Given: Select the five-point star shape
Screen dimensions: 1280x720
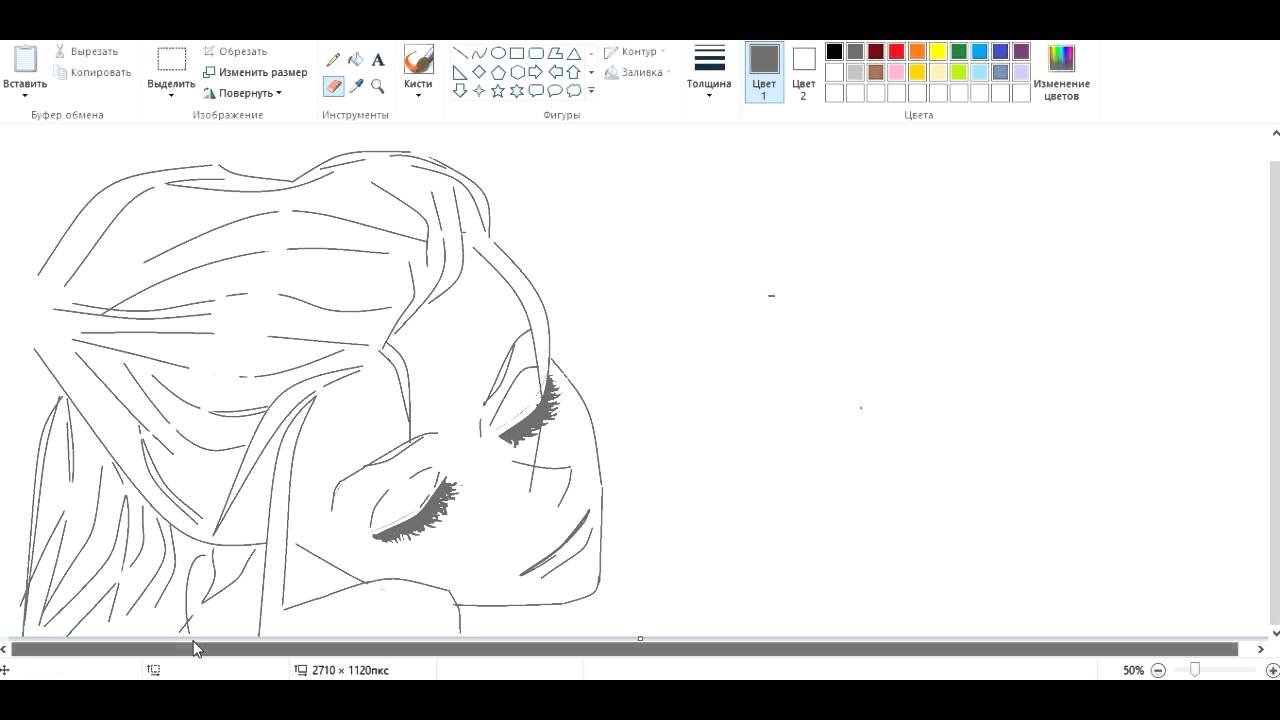Looking at the screenshot, I should (x=498, y=91).
